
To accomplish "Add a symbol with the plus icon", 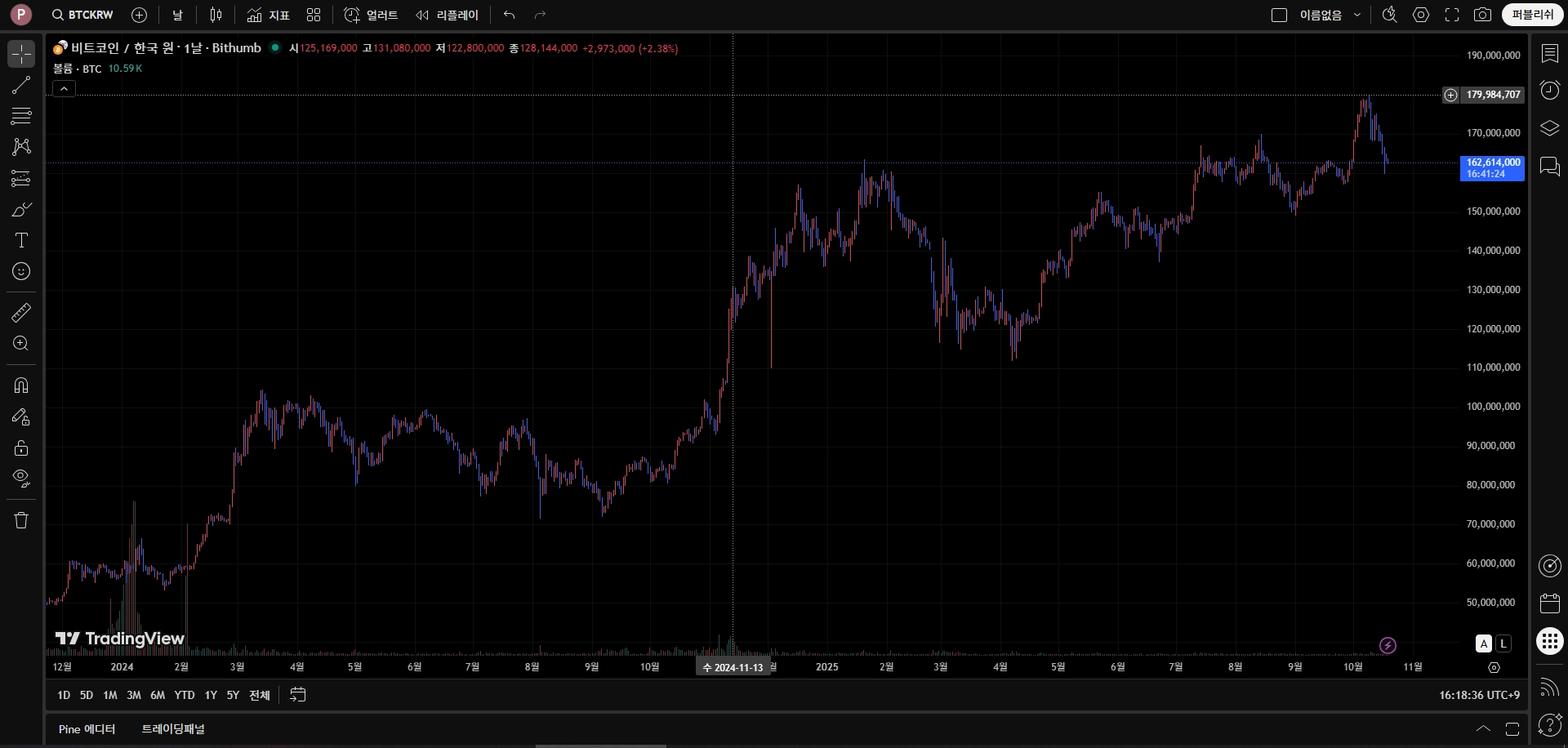I will pyautogui.click(x=139, y=15).
